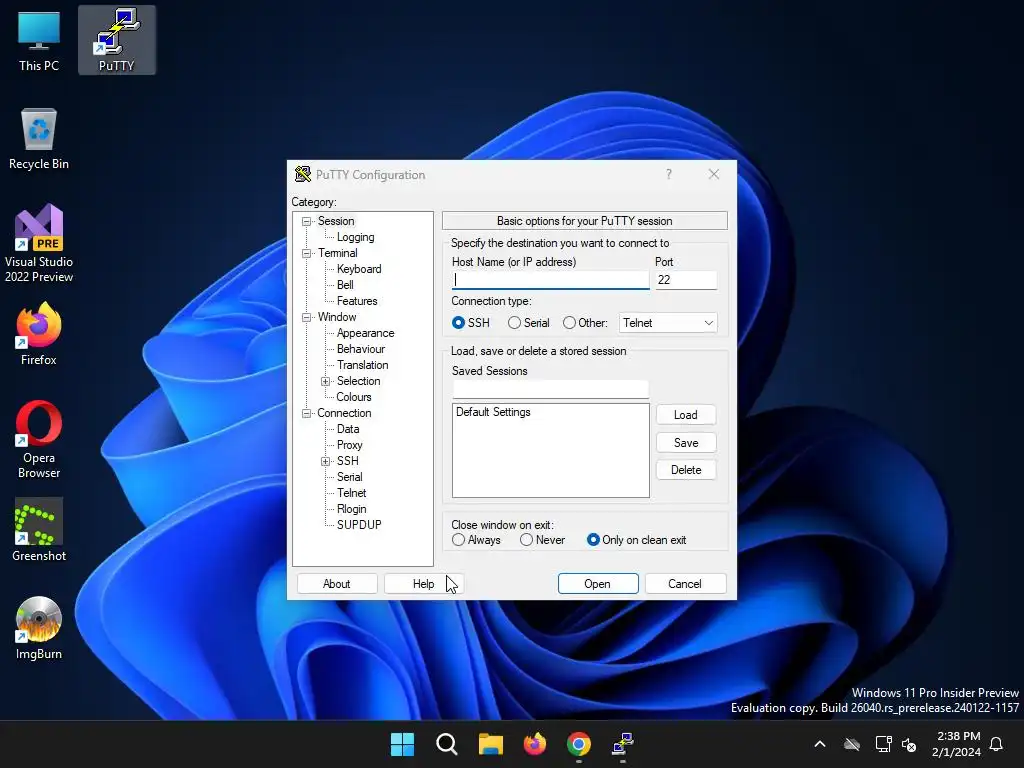Image resolution: width=1024 pixels, height=768 pixels.
Task: Click the Help button
Action: [x=423, y=584]
